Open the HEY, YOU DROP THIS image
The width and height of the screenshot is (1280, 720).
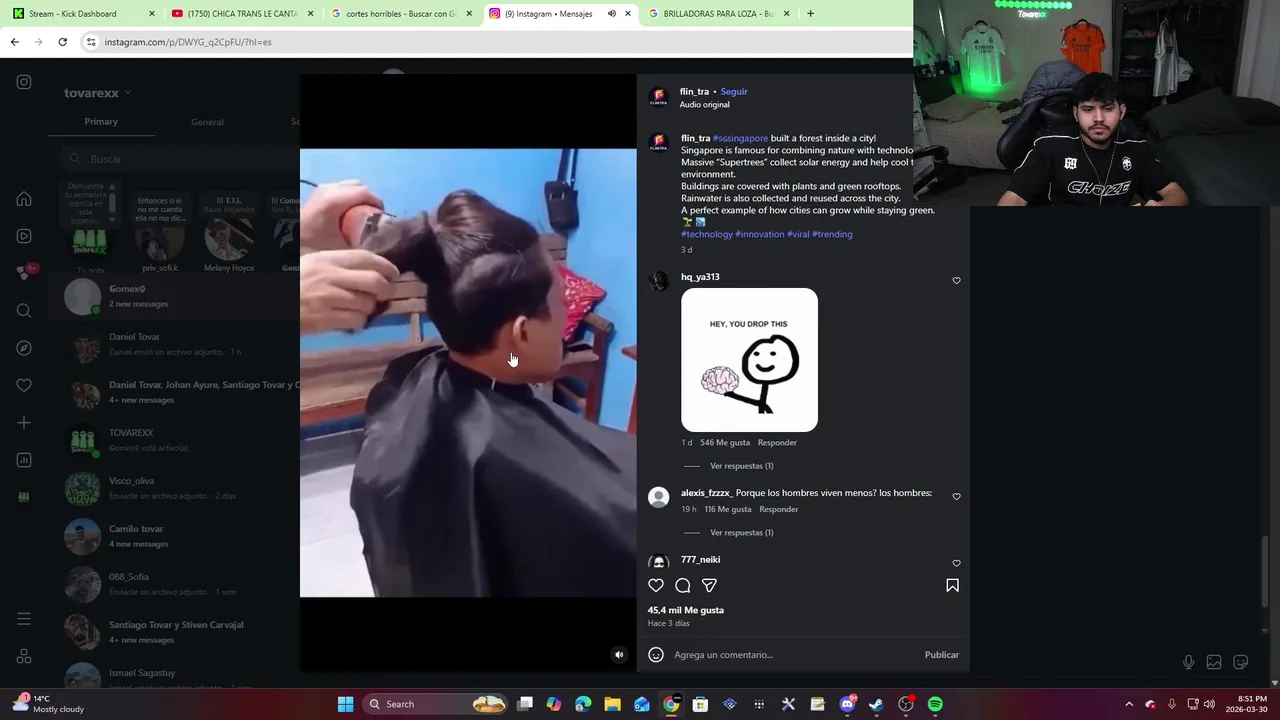point(749,360)
